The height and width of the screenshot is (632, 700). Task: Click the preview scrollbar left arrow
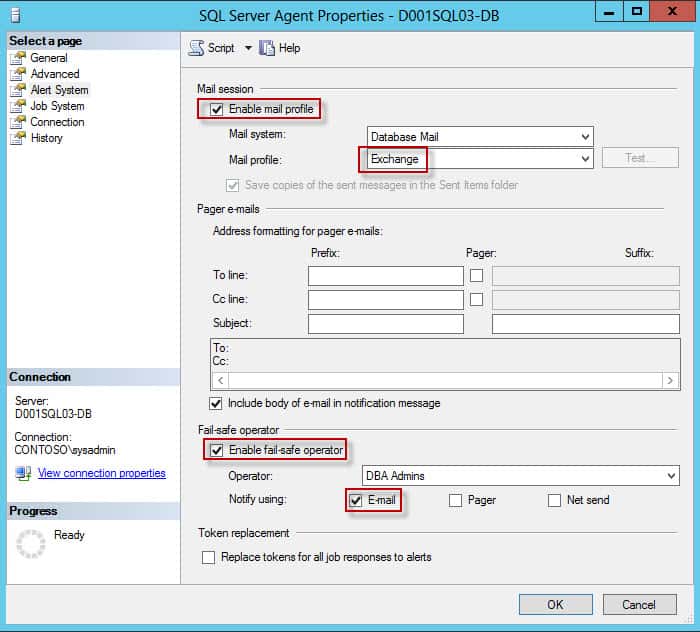click(220, 381)
